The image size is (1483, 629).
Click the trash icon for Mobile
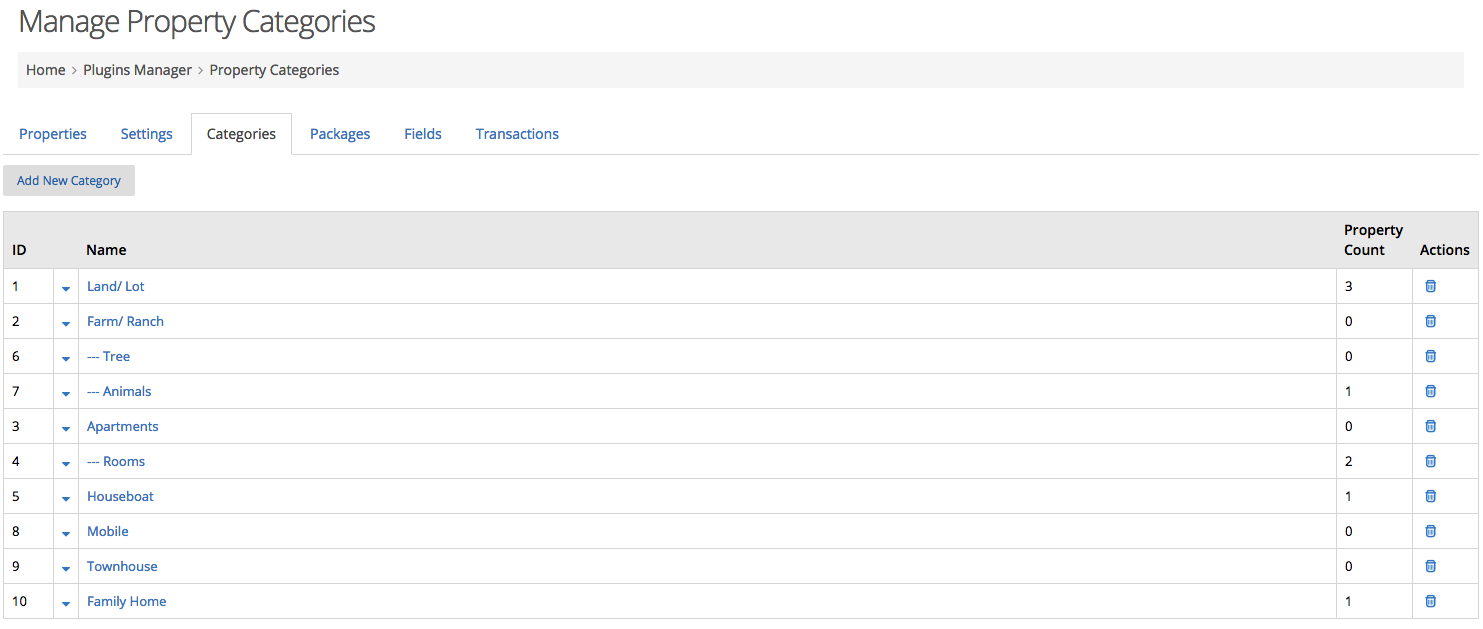click(x=1430, y=531)
